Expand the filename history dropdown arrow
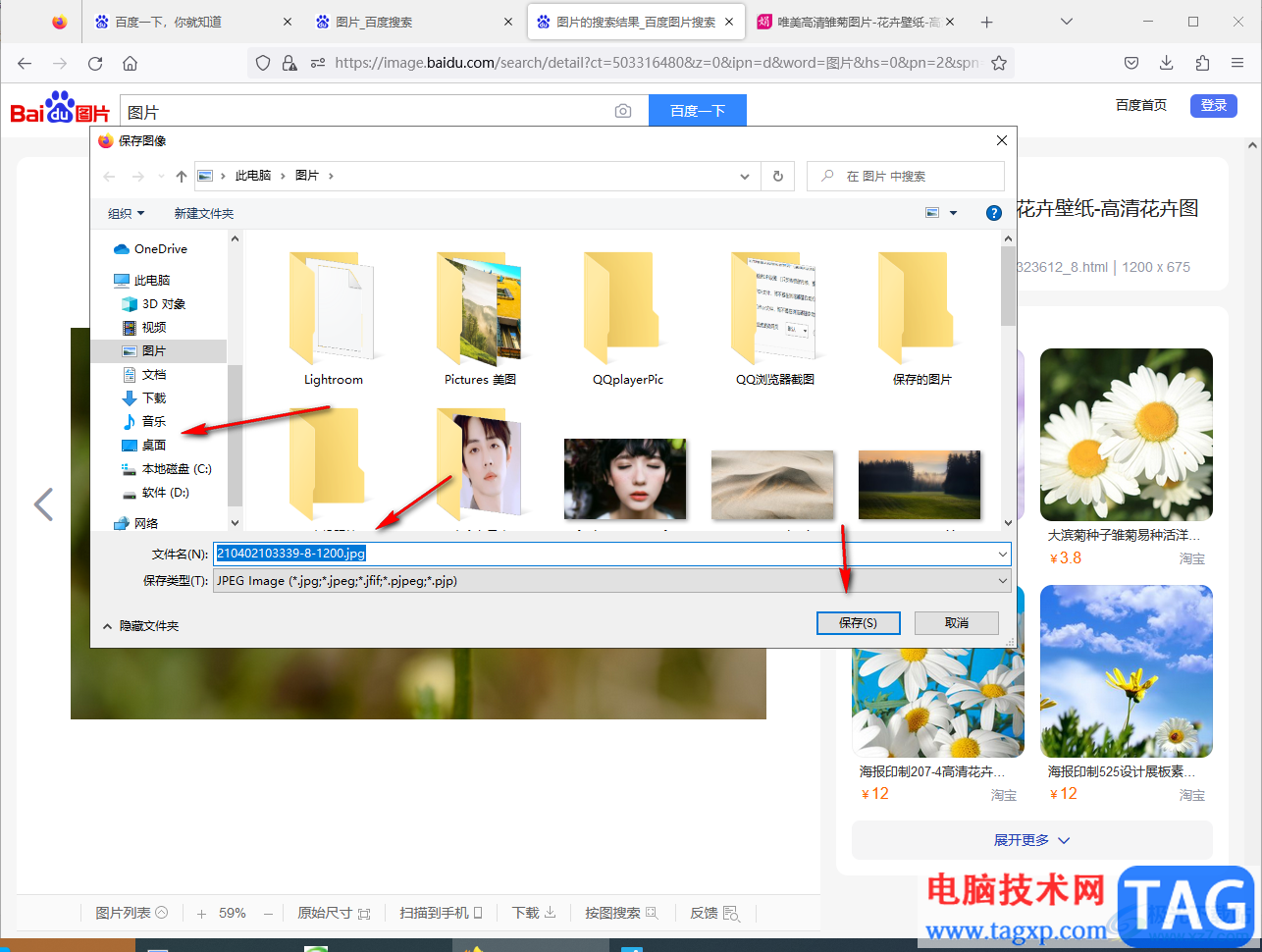Viewport: 1262px width, 952px height. click(x=1002, y=555)
